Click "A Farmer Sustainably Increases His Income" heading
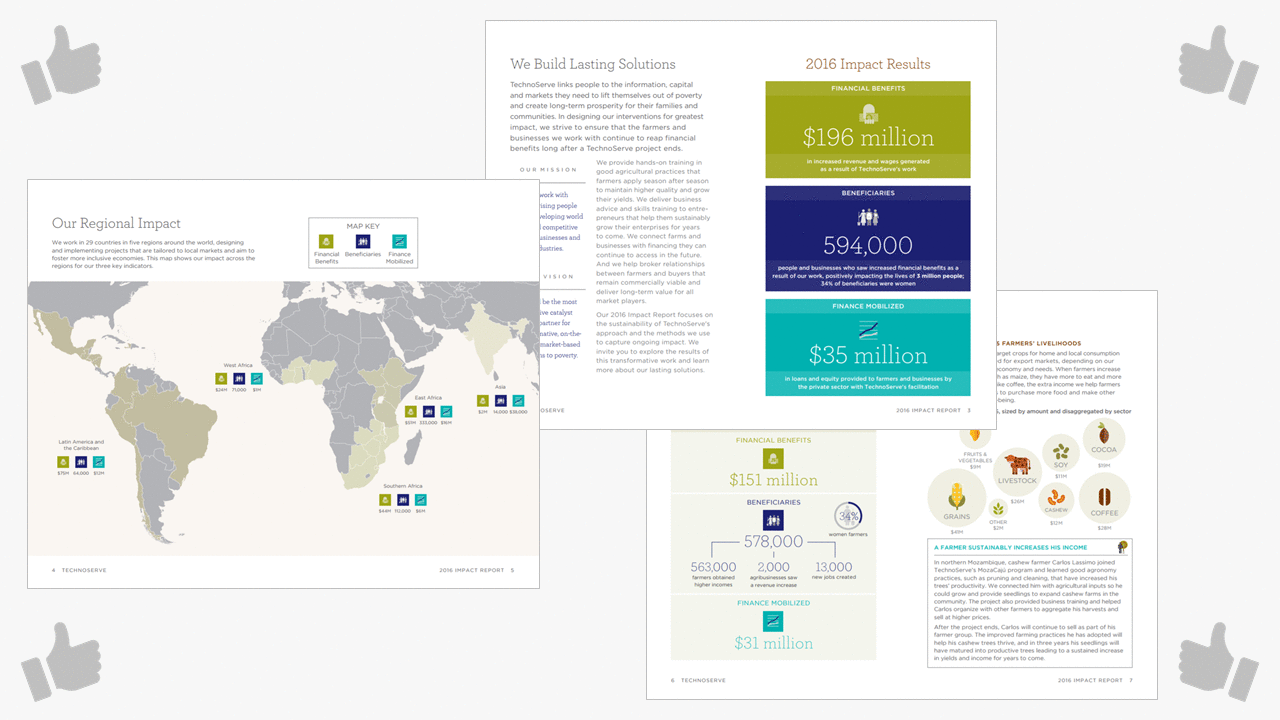1280x720 pixels. [x=1010, y=547]
